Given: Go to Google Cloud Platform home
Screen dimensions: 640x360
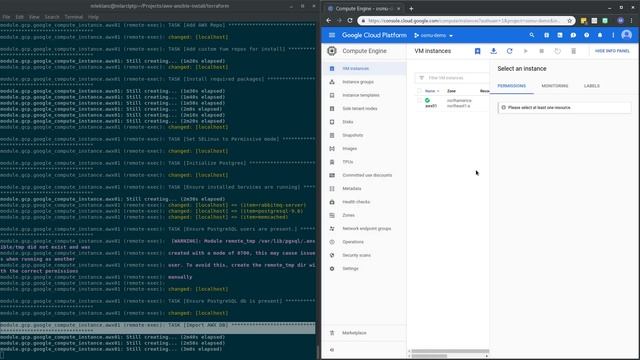Looking at the screenshot, I should (374, 36).
